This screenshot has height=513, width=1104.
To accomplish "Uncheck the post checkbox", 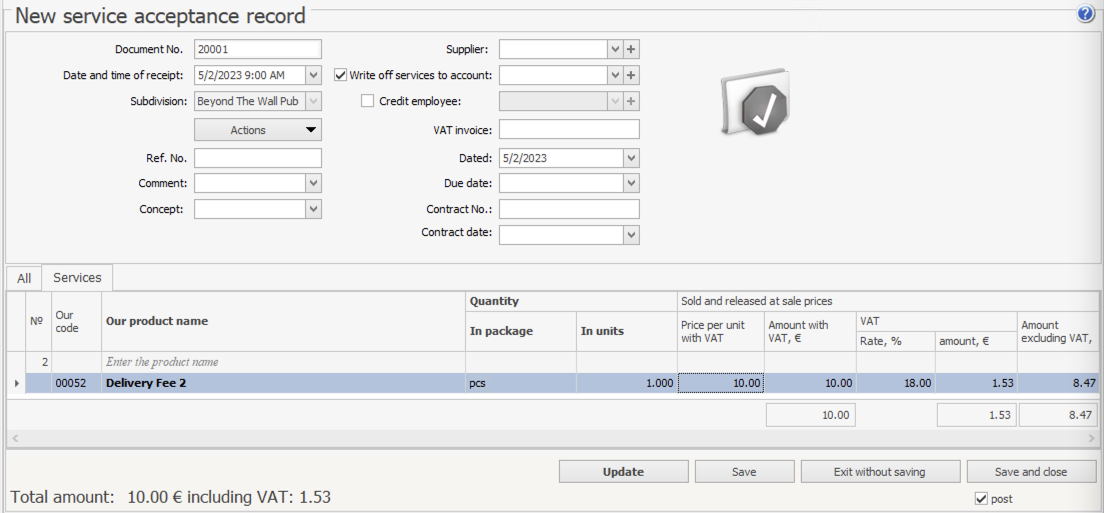I will (980, 498).
